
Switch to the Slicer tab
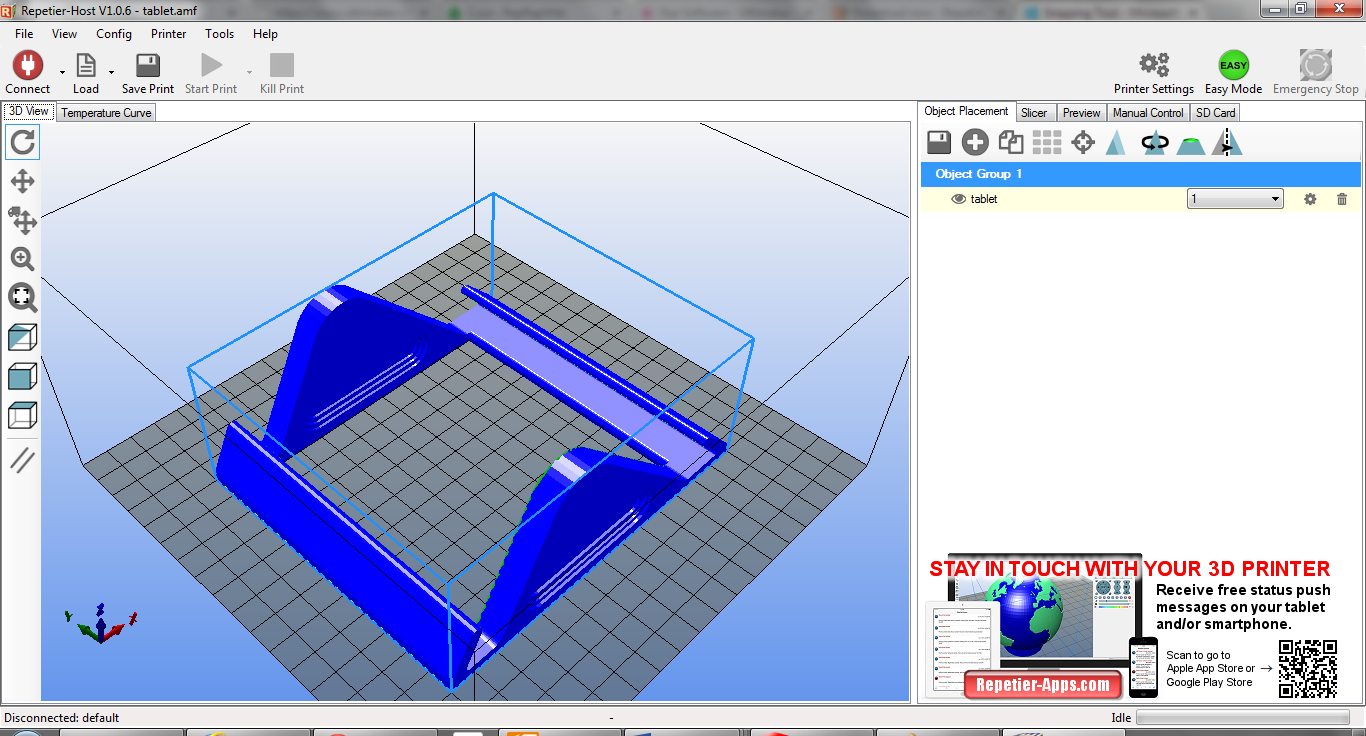[x=1034, y=113]
